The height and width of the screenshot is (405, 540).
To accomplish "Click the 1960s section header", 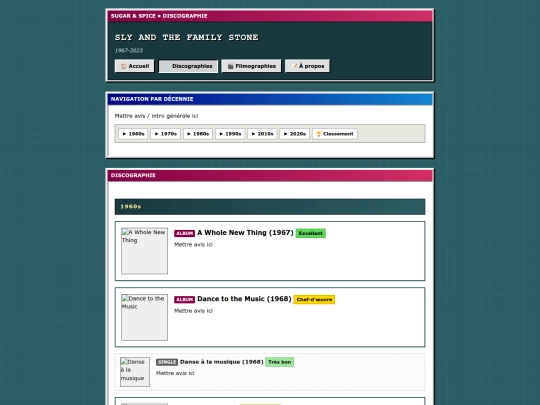I will 270,207.
